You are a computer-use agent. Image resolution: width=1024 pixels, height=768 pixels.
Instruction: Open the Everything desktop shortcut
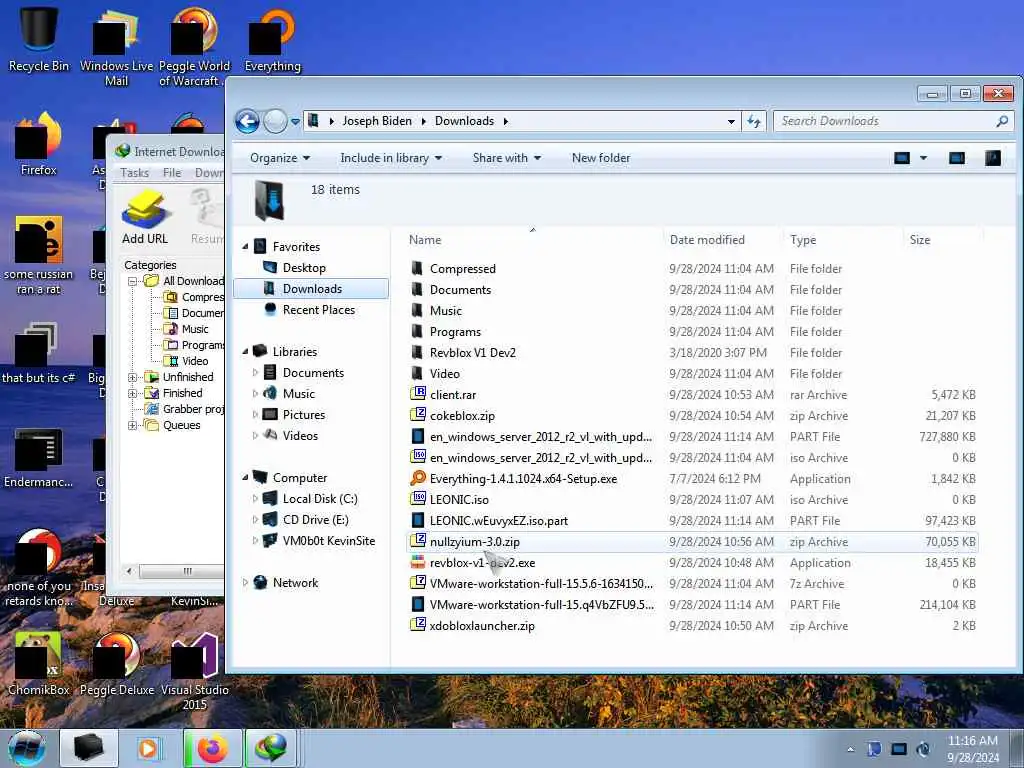click(x=272, y=40)
